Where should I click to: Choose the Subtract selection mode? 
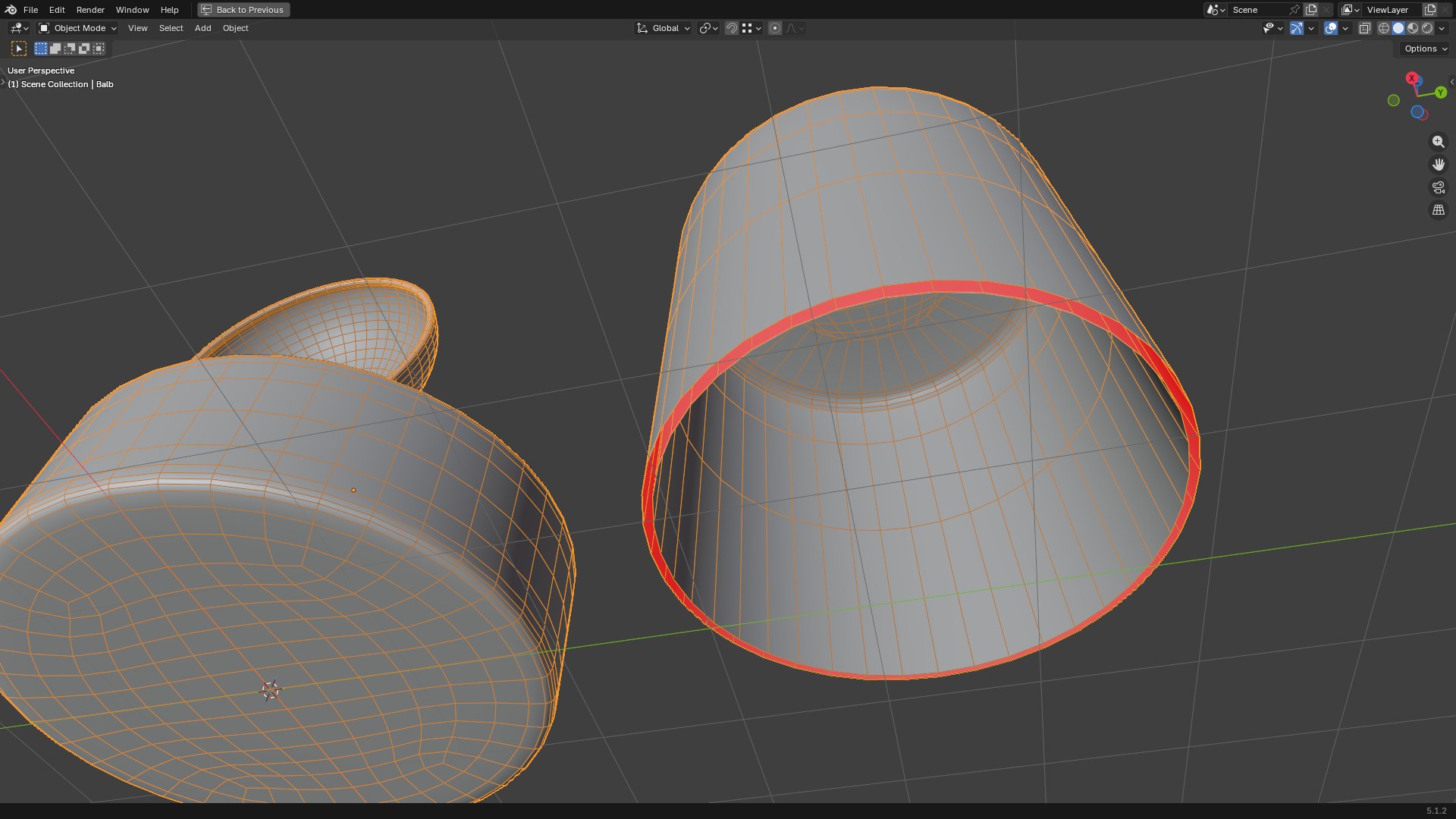tap(70, 49)
